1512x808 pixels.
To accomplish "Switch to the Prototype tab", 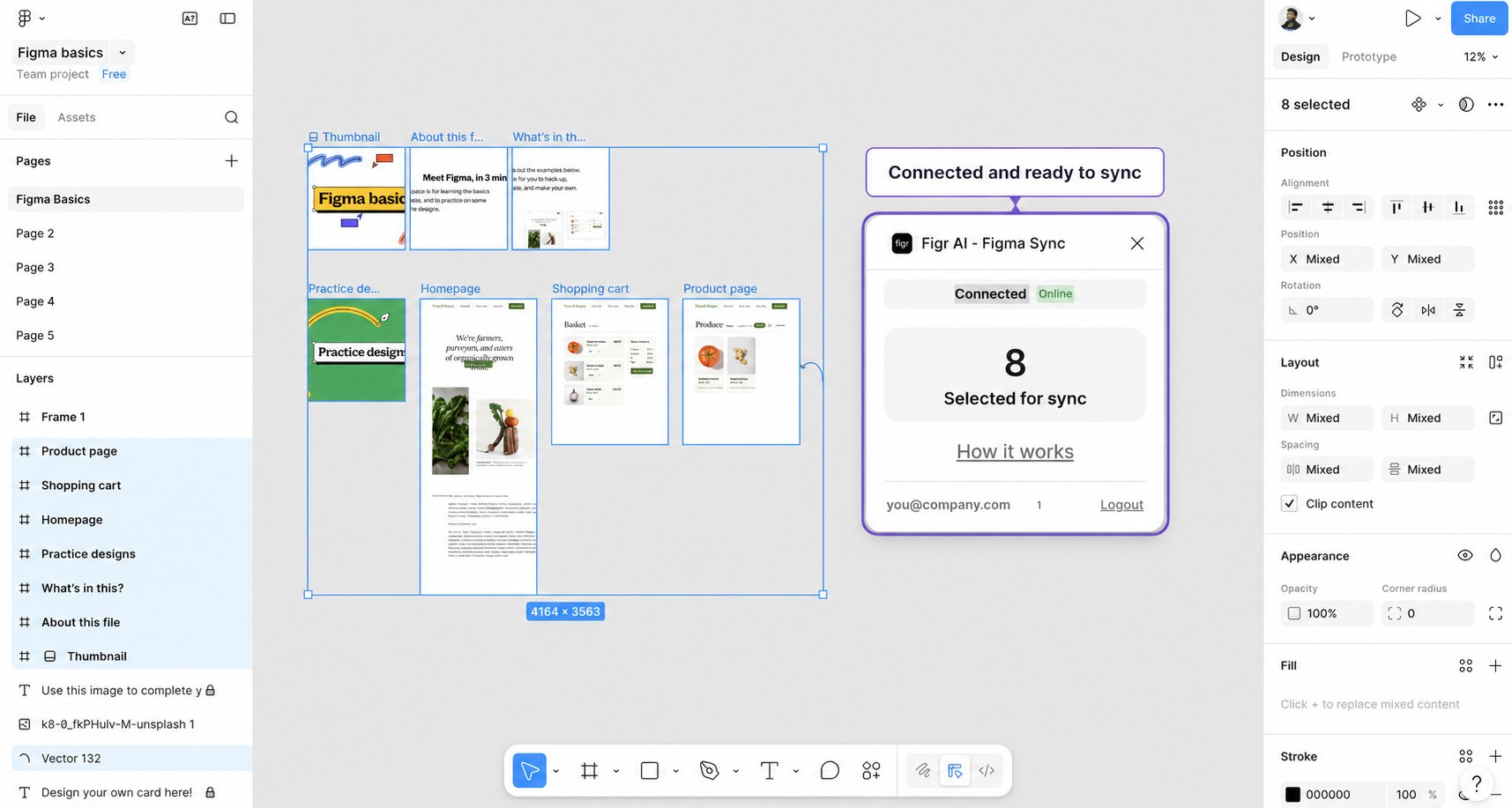I will coord(1368,56).
